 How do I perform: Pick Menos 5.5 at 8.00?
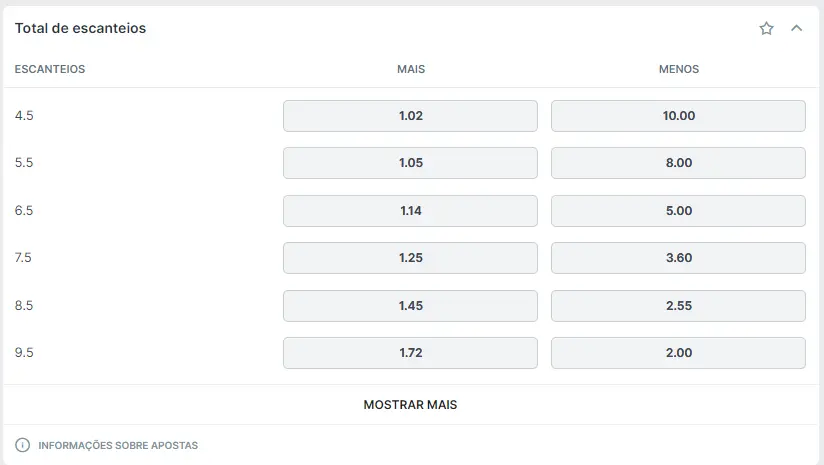[x=678, y=163]
